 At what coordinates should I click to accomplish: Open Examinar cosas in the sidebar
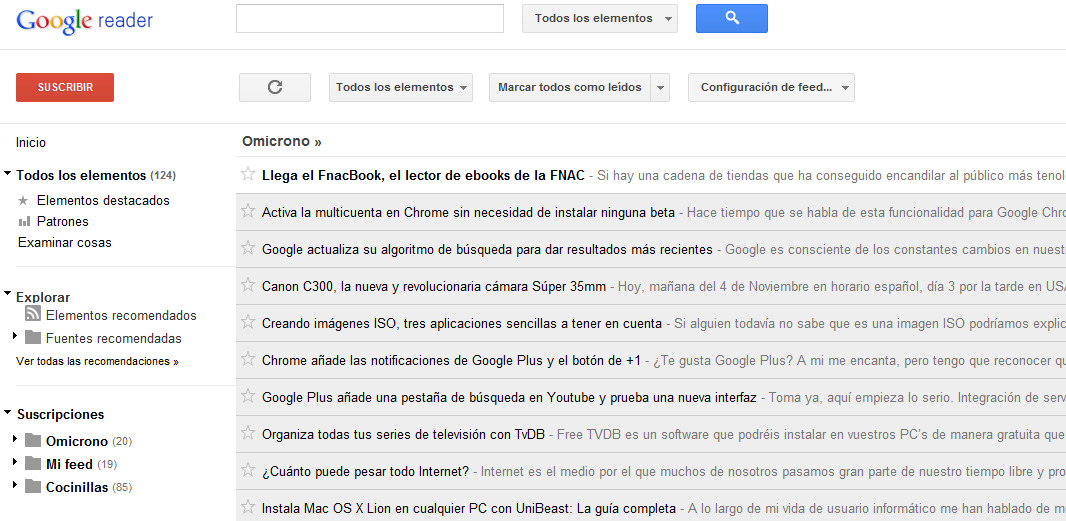pyautogui.click(x=65, y=243)
